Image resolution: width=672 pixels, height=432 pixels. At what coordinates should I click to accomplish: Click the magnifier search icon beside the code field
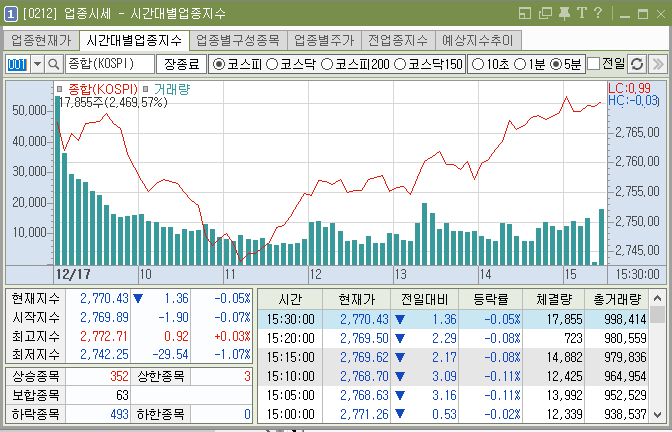click(54, 64)
